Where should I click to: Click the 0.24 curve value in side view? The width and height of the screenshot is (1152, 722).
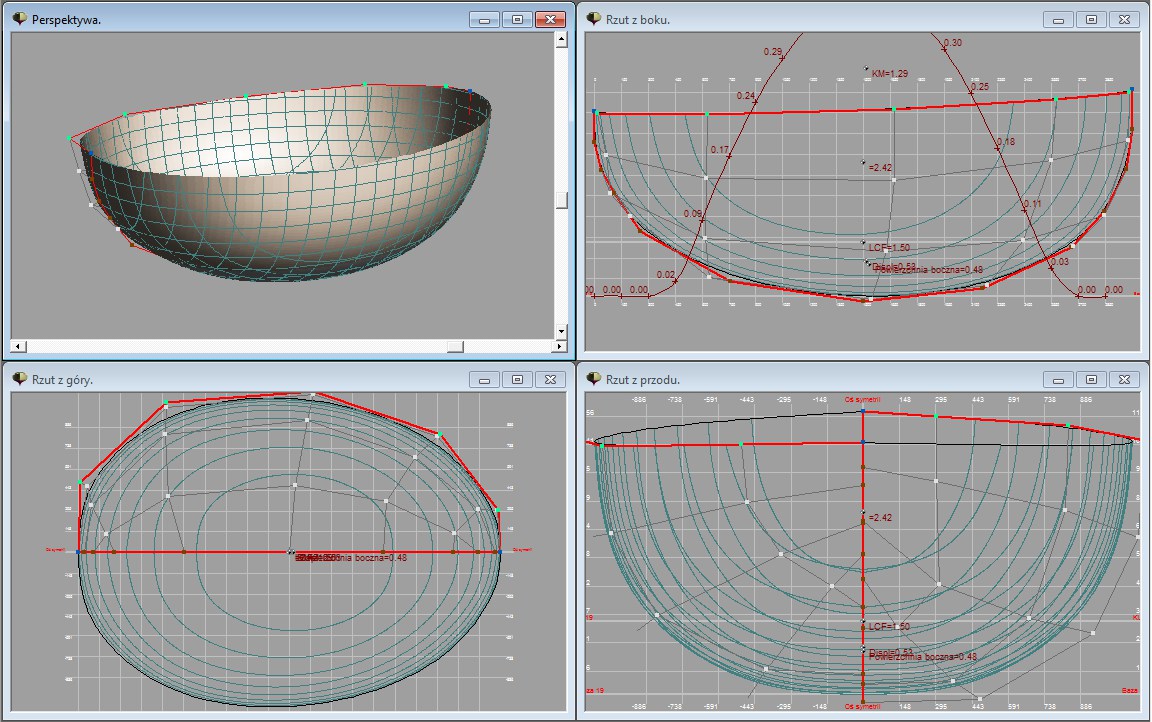746,95
